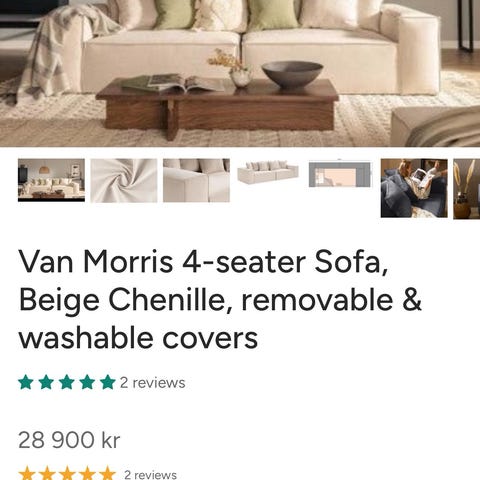The height and width of the screenshot is (480, 480).
Task: Click the last orange rating star
Action: click(x=108, y=474)
